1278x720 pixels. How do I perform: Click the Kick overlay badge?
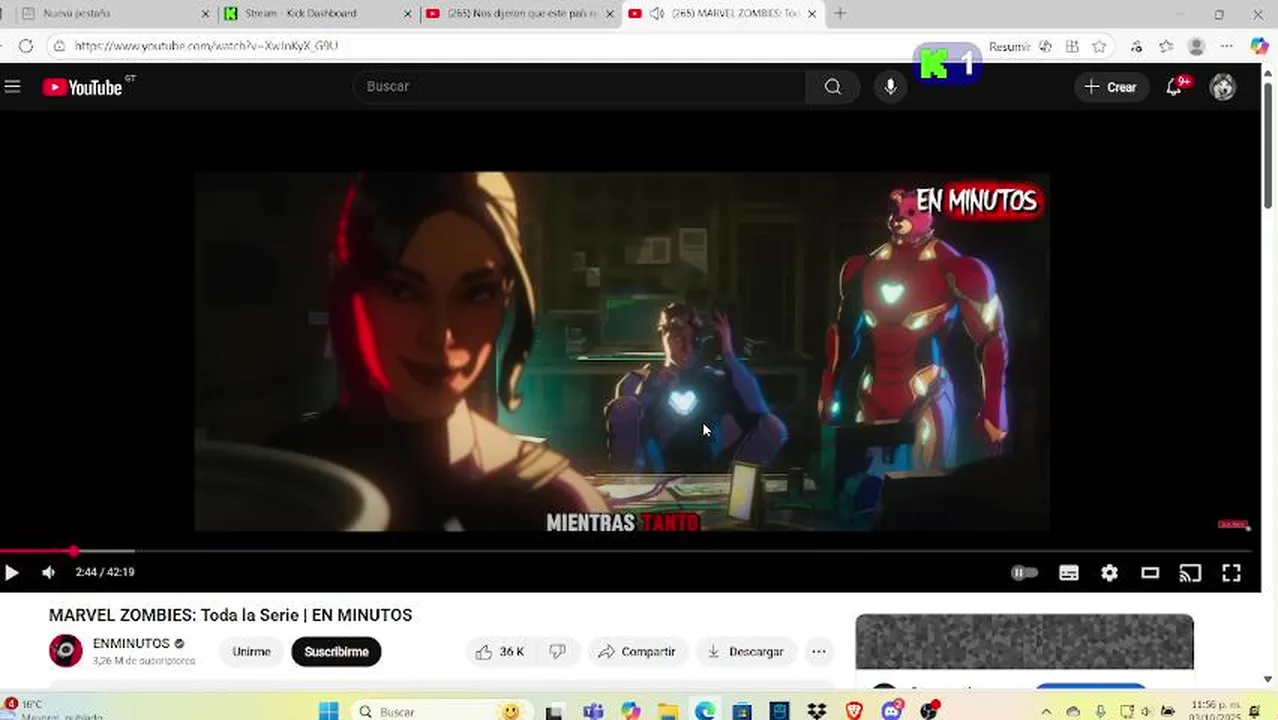pos(947,65)
